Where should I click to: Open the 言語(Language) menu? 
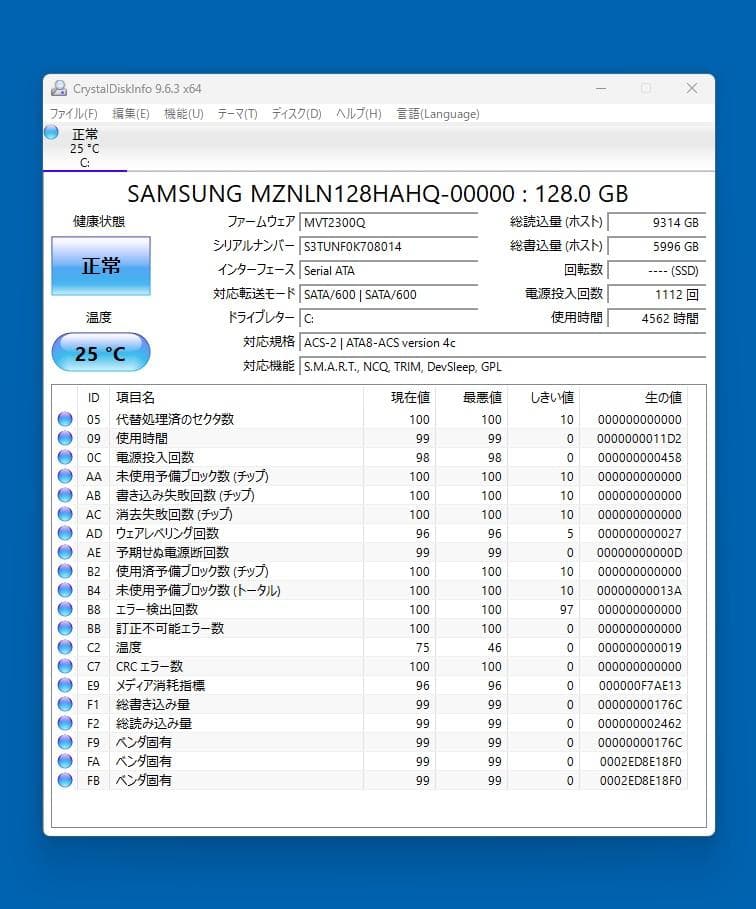[x=438, y=114]
